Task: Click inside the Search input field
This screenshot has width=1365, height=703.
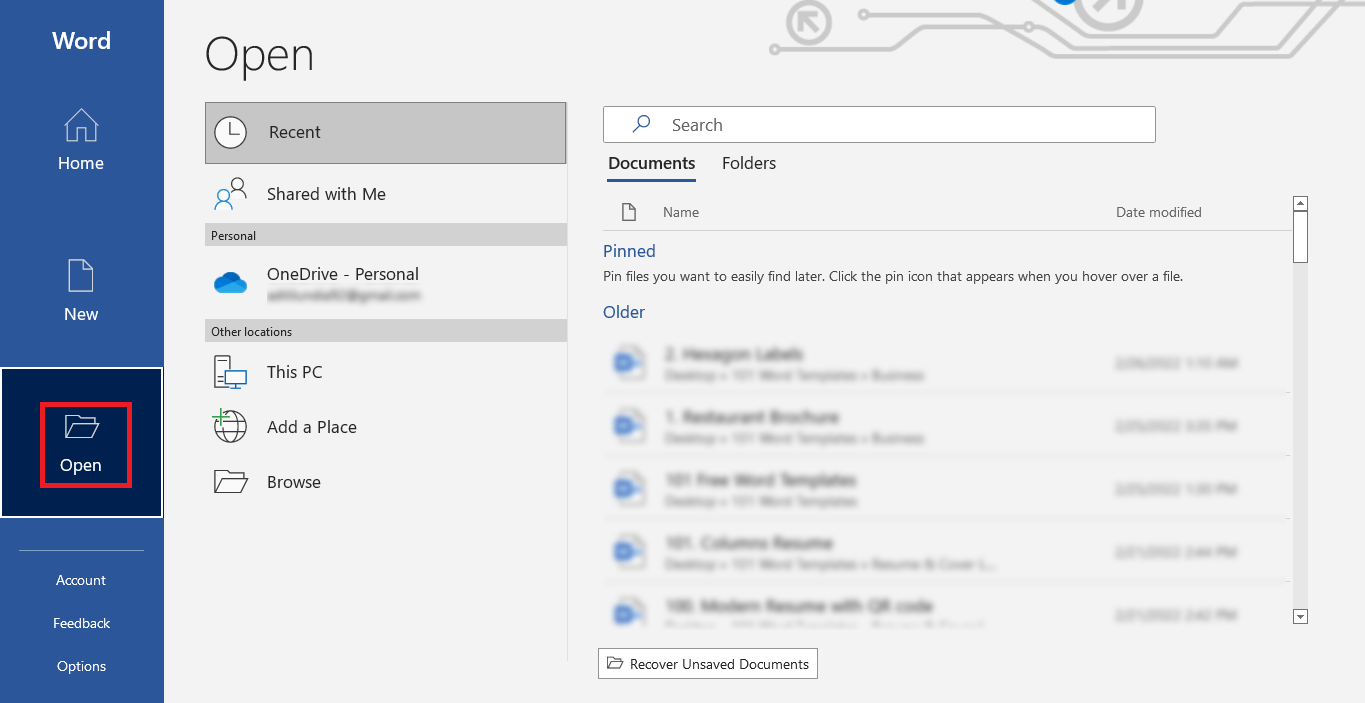Action: 879,124
